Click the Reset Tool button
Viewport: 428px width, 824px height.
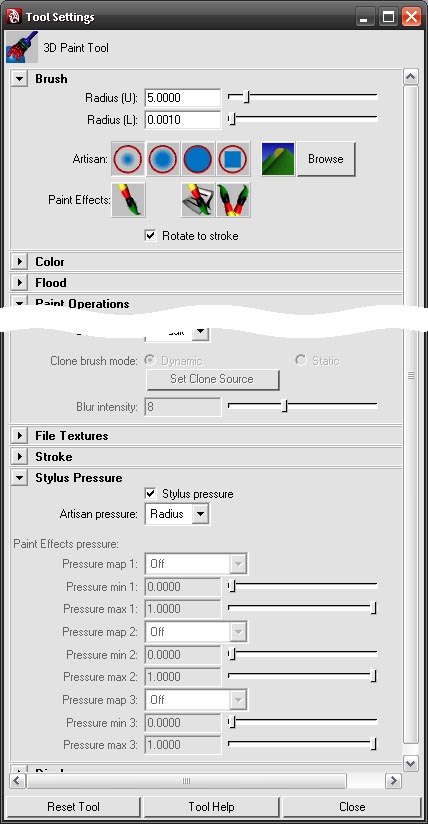pos(74,807)
